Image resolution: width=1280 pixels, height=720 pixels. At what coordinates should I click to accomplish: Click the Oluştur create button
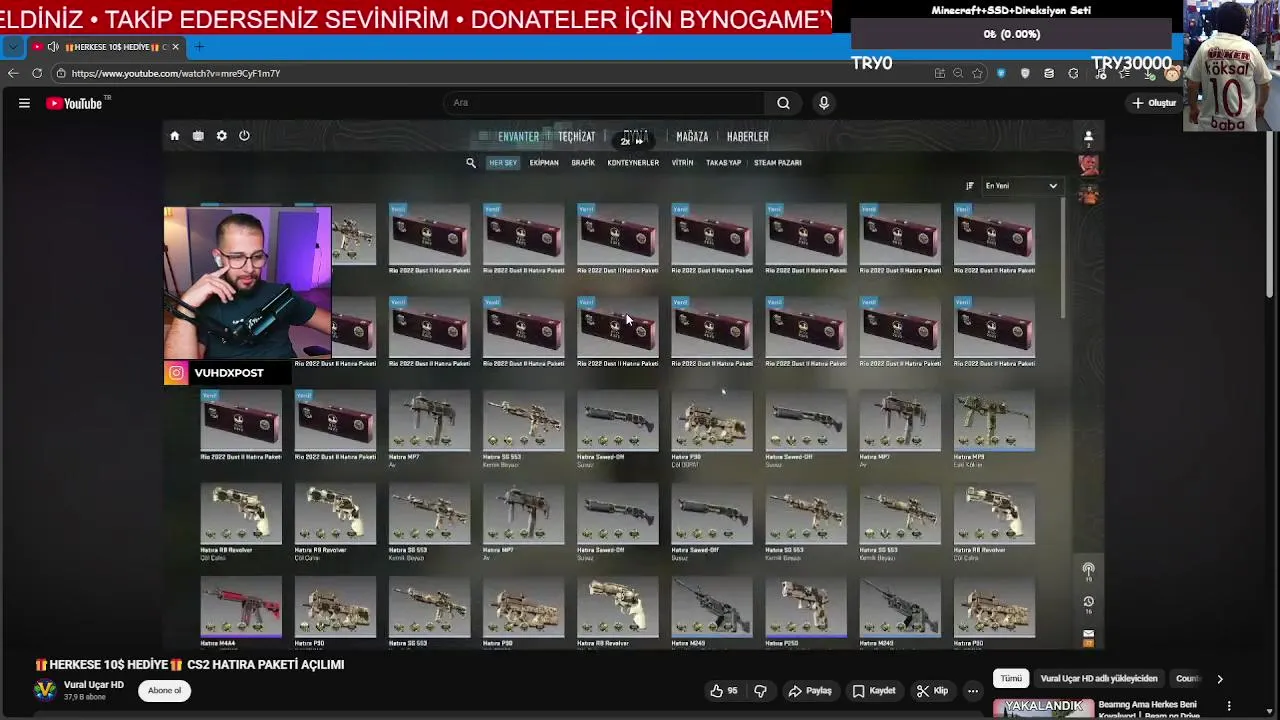1154,103
